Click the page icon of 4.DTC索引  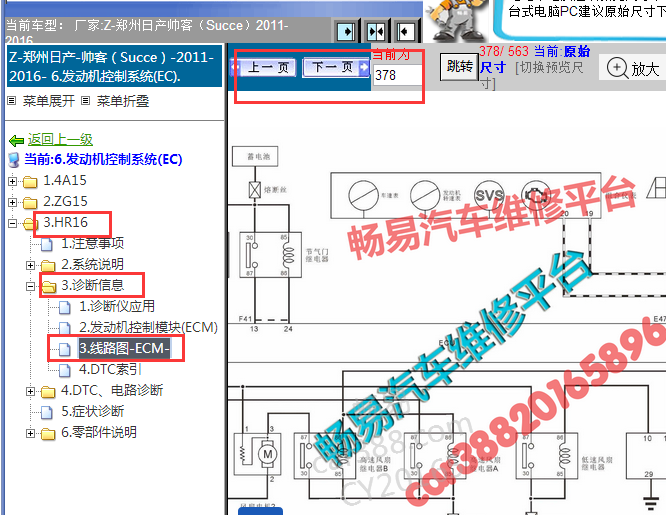coord(65,371)
